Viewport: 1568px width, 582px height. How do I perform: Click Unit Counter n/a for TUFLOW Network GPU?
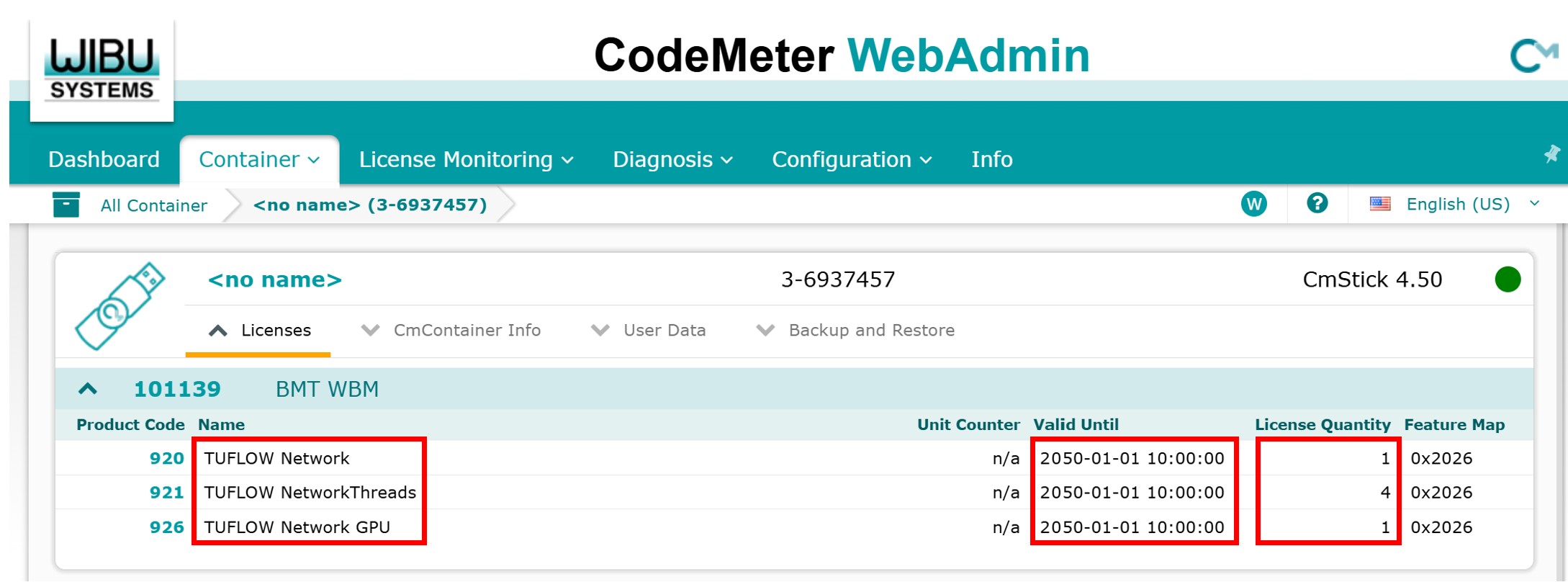[x=1006, y=527]
